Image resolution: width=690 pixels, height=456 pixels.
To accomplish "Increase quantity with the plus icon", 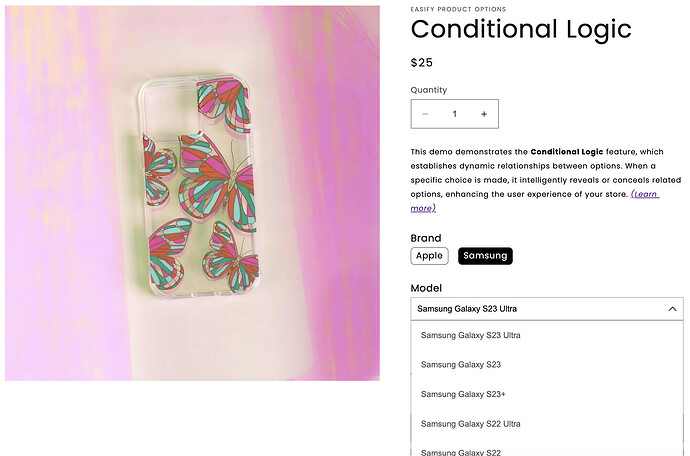I will (484, 114).
